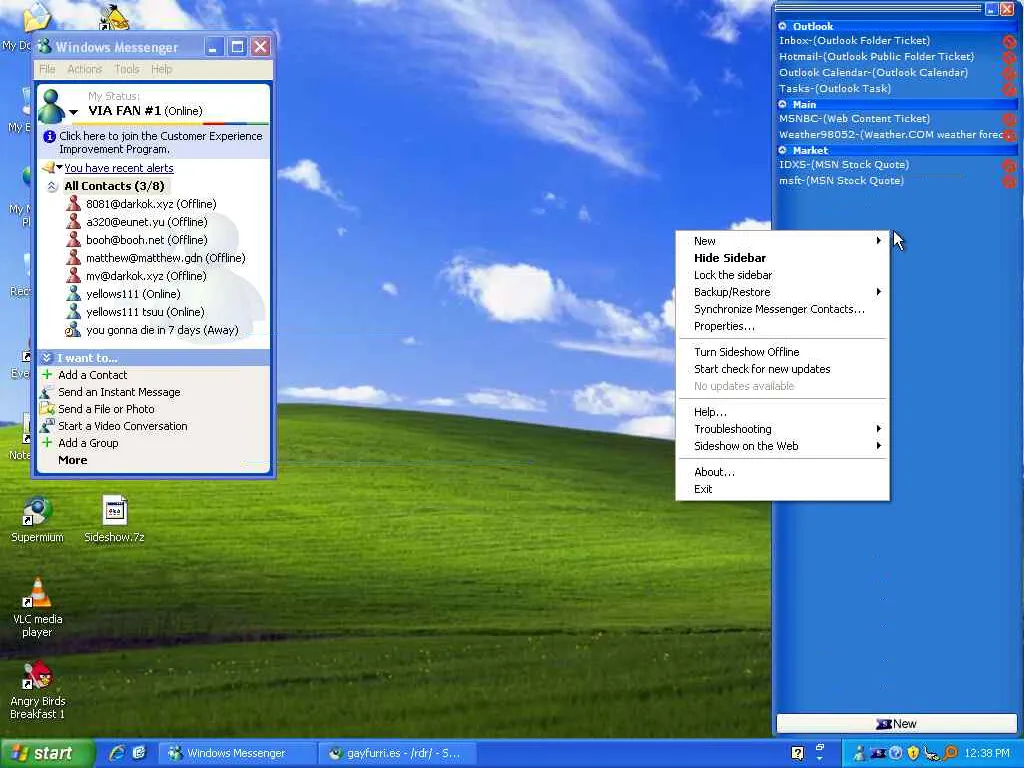1024x768 pixels.
Task: Expand the New submenu arrow
Action: pos(879,240)
